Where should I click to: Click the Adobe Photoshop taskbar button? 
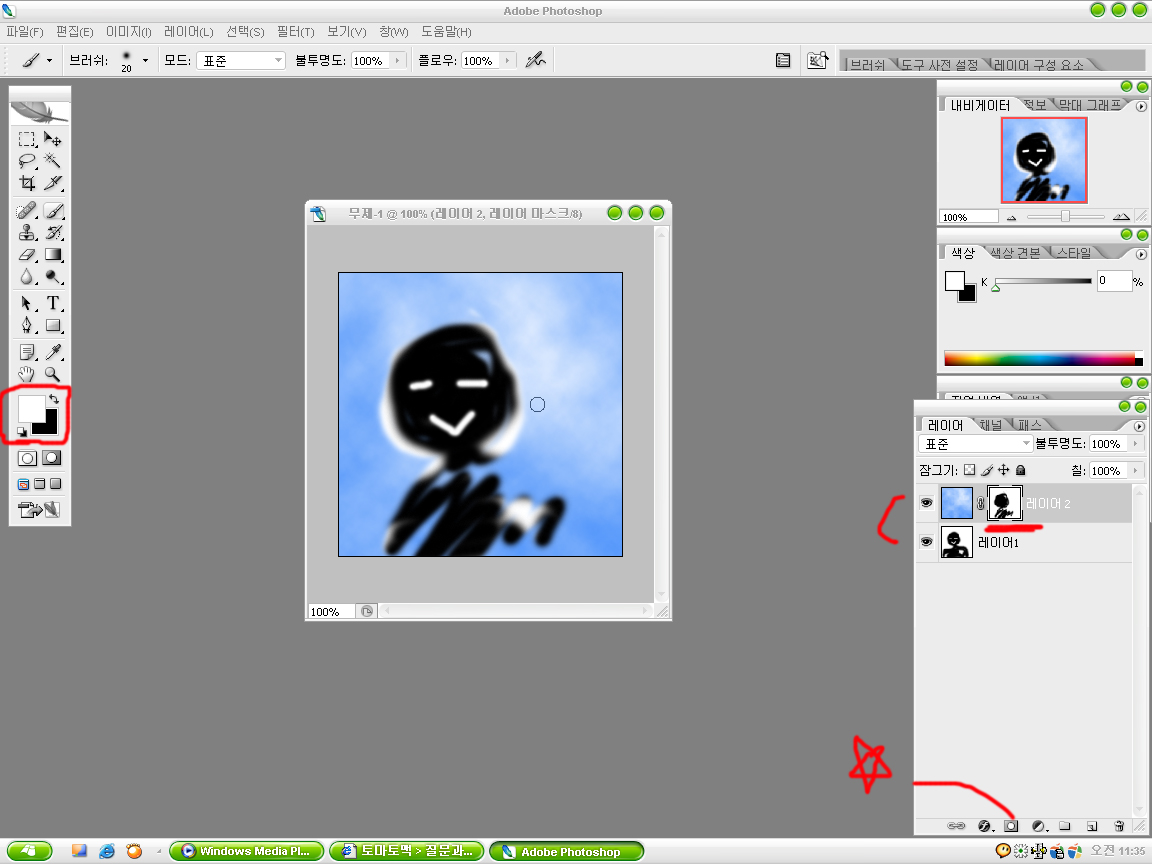point(566,852)
